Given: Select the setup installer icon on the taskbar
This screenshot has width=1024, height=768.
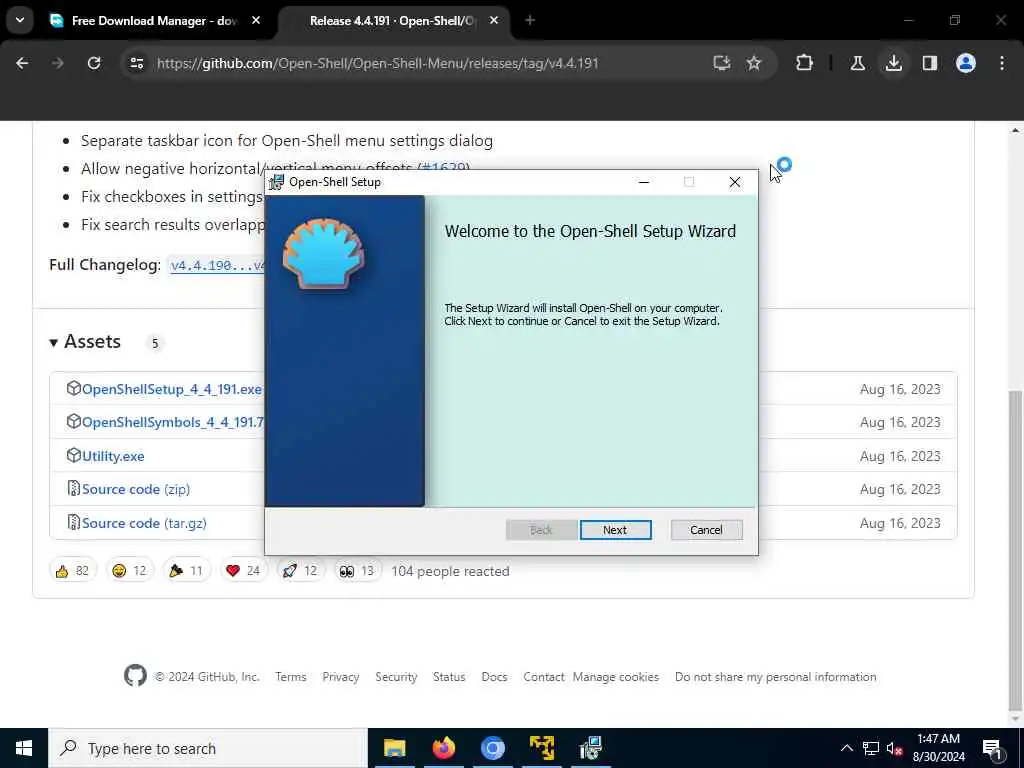Looking at the screenshot, I should [x=591, y=748].
